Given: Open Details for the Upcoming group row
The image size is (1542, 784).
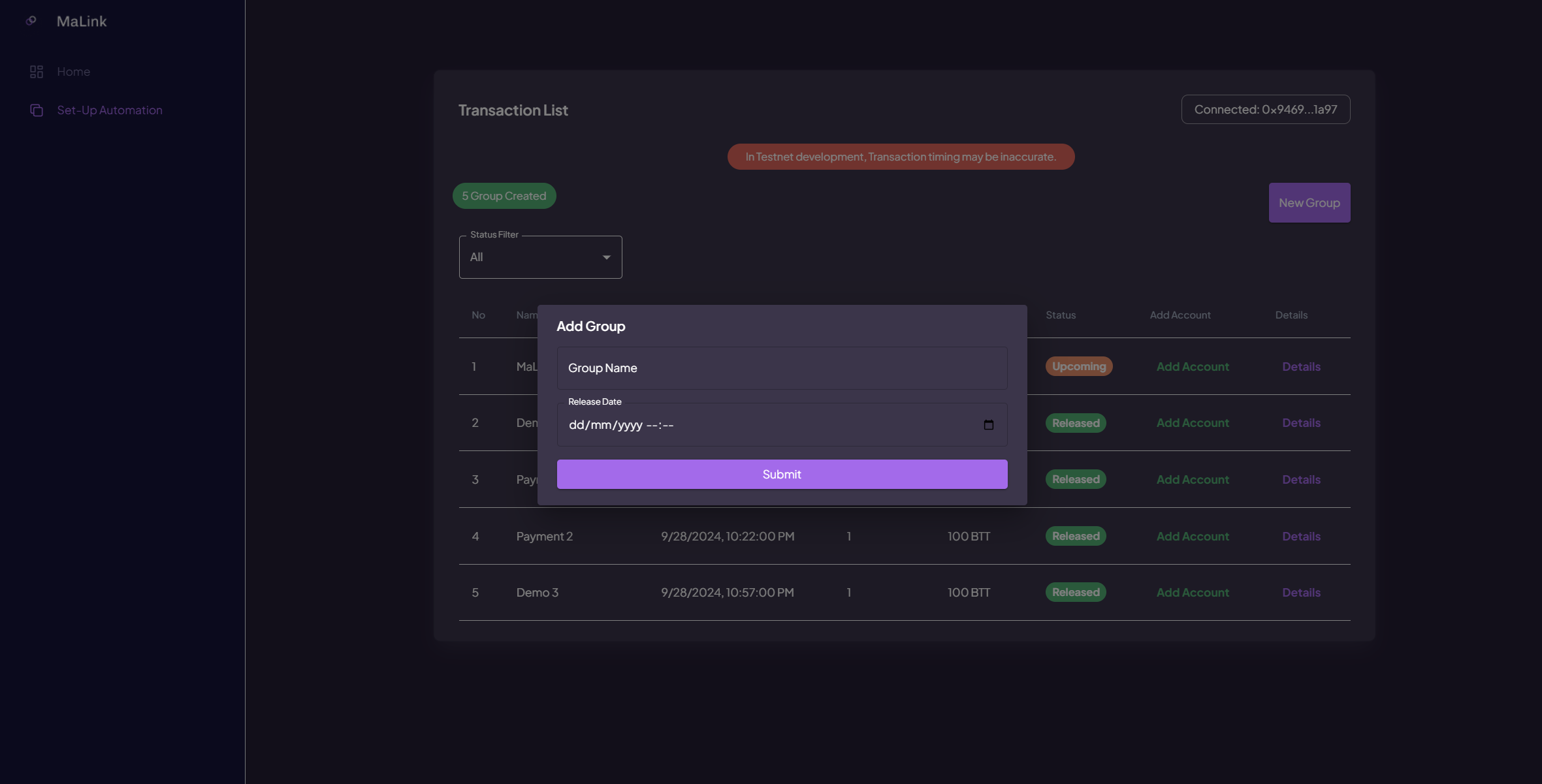Looking at the screenshot, I should 1300,366.
